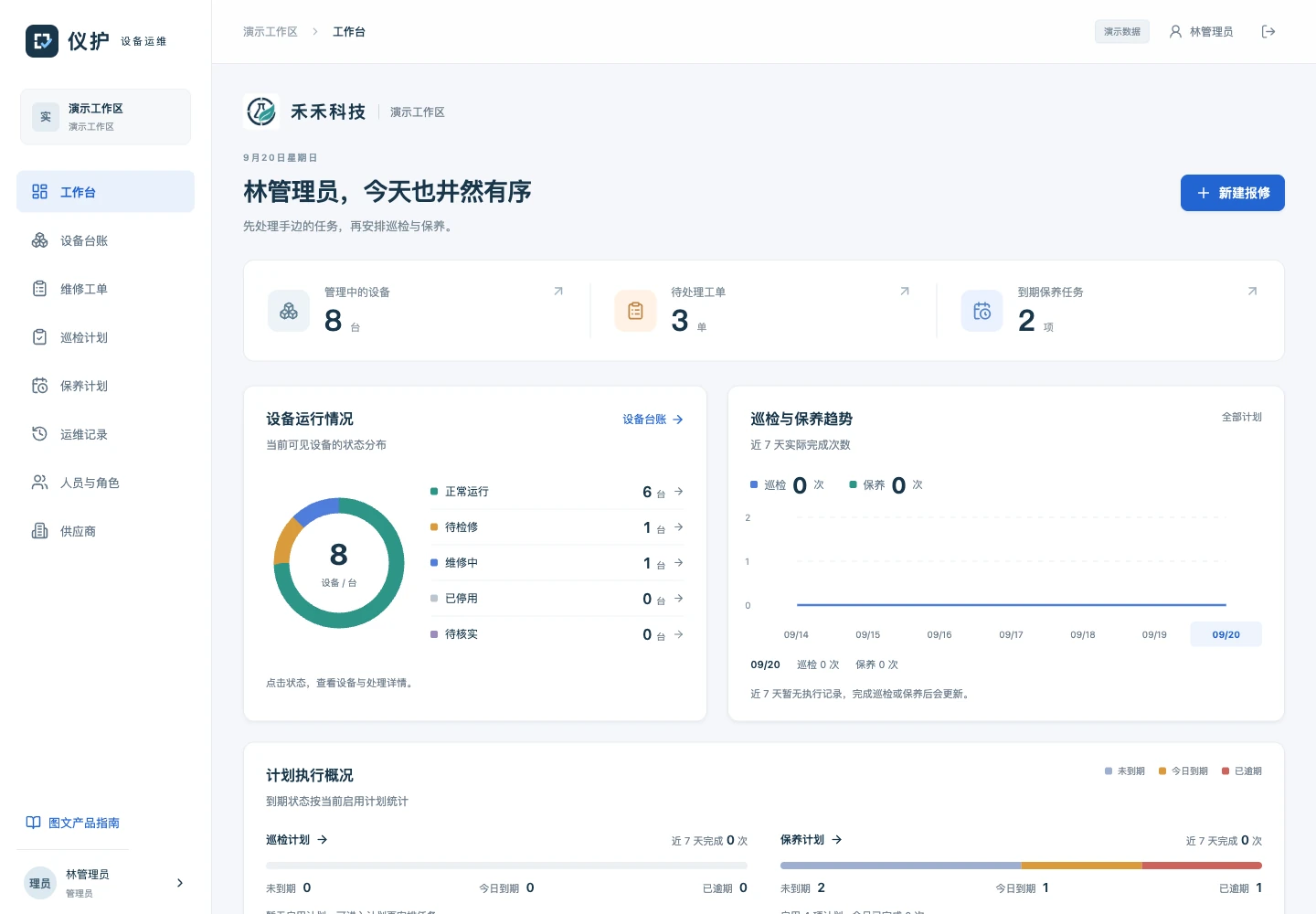Open the 演示工作区 workspace switcher
The height and width of the screenshot is (914, 1316).
(105, 117)
